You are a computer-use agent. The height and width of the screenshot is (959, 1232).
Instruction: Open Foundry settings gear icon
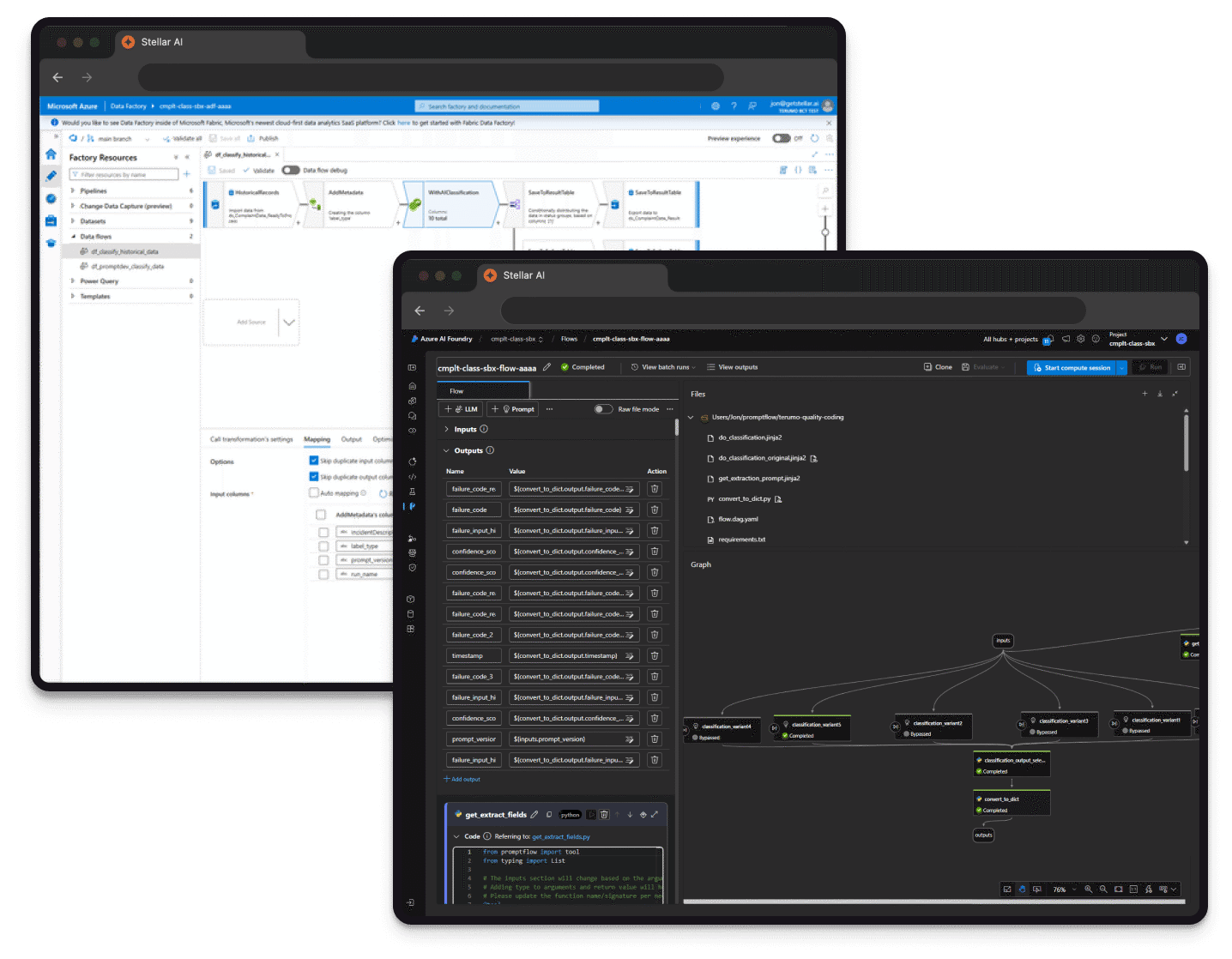pyautogui.click(x=1081, y=339)
